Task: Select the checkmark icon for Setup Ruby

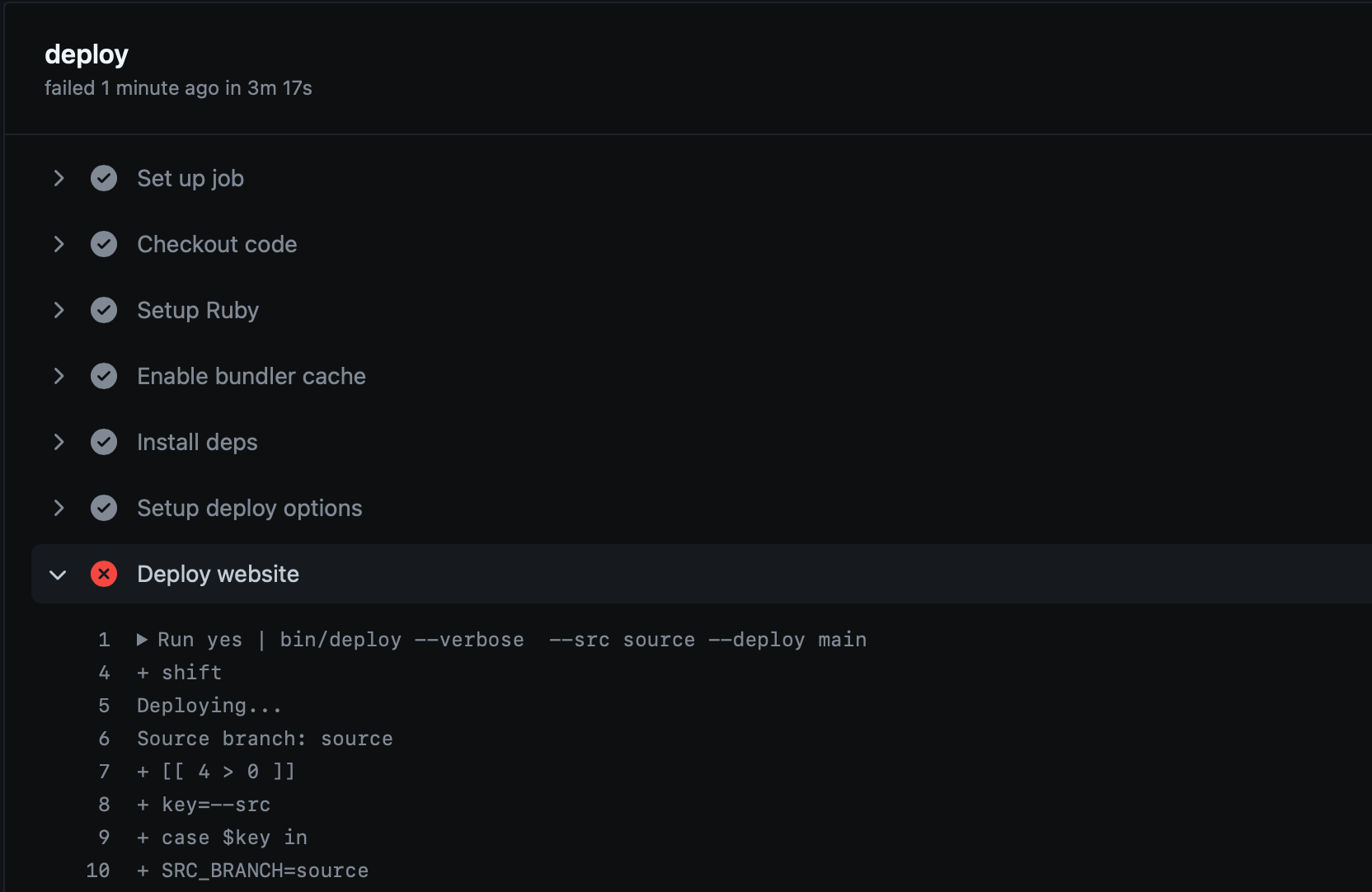Action: [104, 310]
